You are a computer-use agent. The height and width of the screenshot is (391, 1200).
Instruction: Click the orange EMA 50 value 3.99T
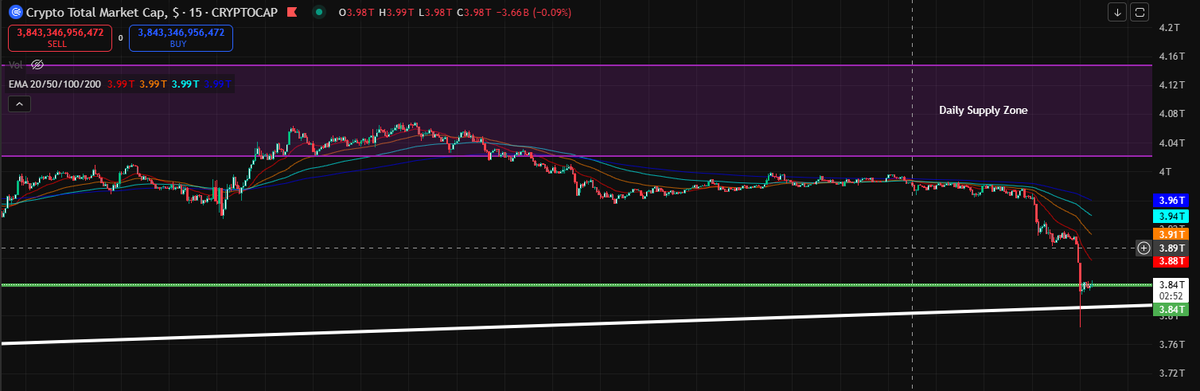(x=153, y=85)
